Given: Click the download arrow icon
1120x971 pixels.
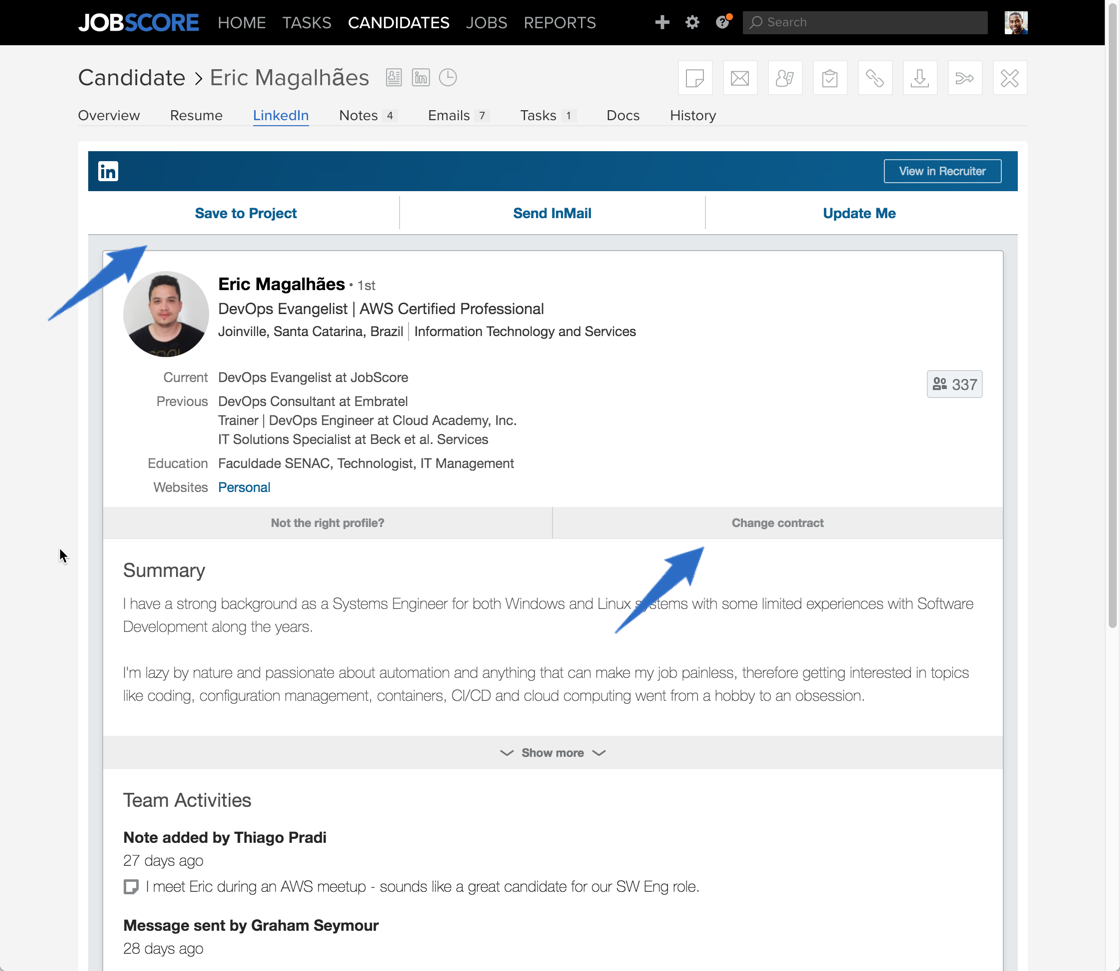Looking at the screenshot, I should point(920,78).
